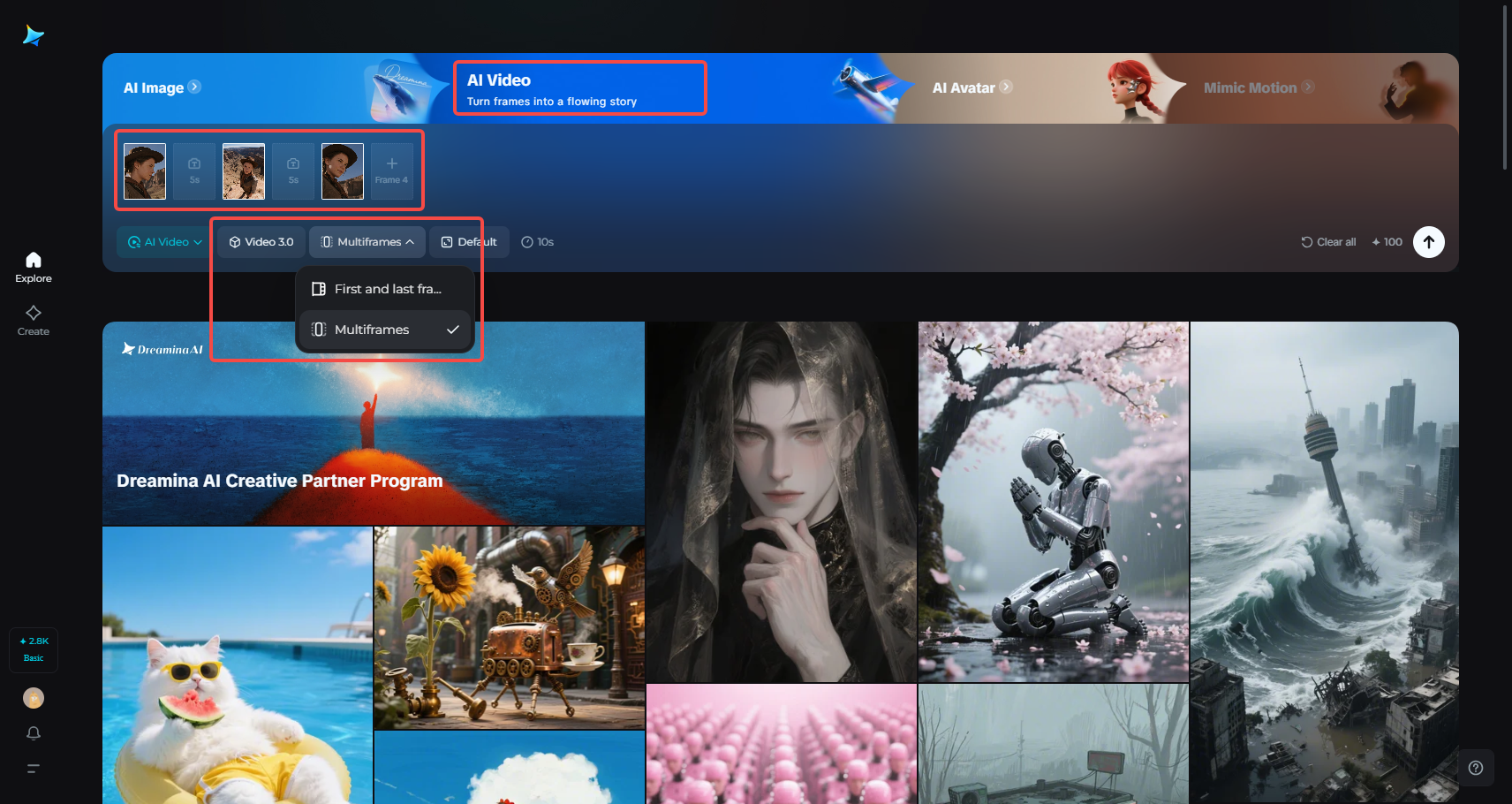Open the Dreamina logo at top left
Viewport: 1512px width, 804px height.
pyautogui.click(x=33, y=34)
